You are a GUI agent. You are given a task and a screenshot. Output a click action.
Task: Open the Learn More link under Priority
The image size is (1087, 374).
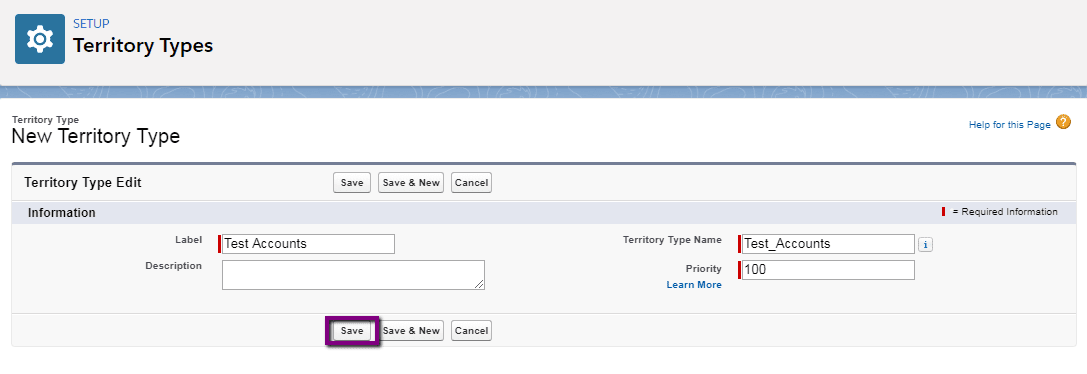point(694,285)
